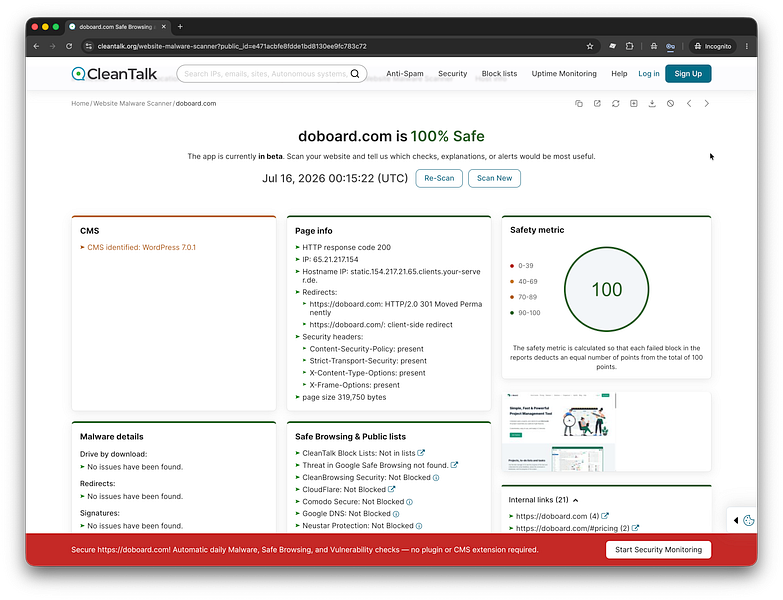This screenshot has width=783, height=600.
Task: Open browser Extensions puzzle icon
Action: pos(630,46)
